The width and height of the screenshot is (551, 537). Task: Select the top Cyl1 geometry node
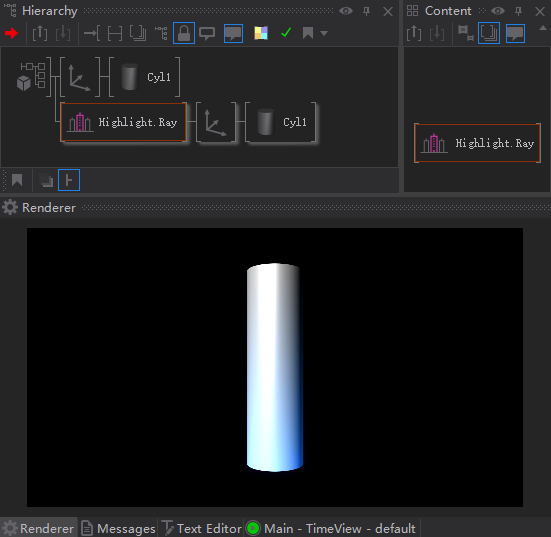[x=145, y=77]
